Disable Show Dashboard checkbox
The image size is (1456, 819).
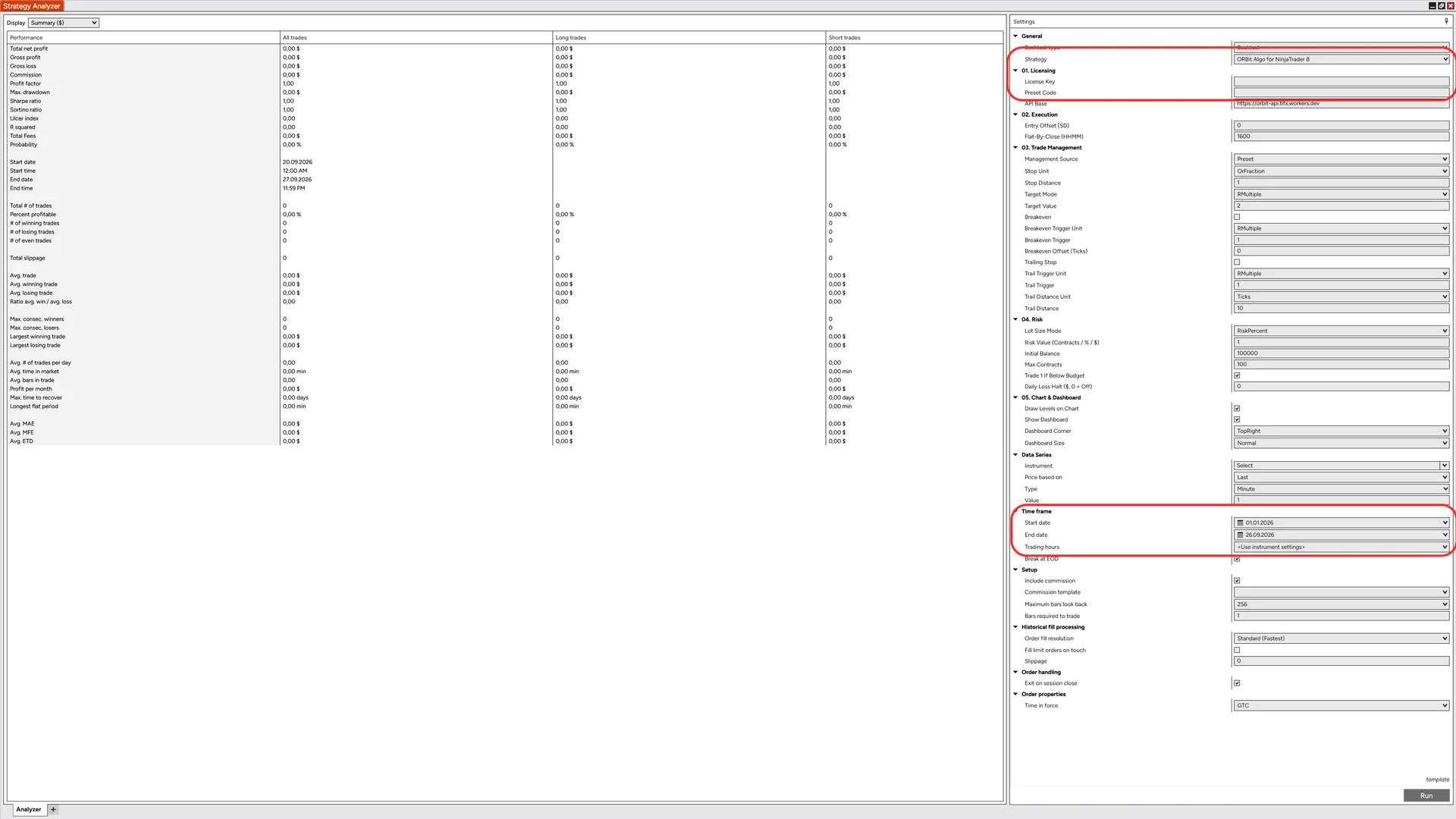tap(1237, 419)
